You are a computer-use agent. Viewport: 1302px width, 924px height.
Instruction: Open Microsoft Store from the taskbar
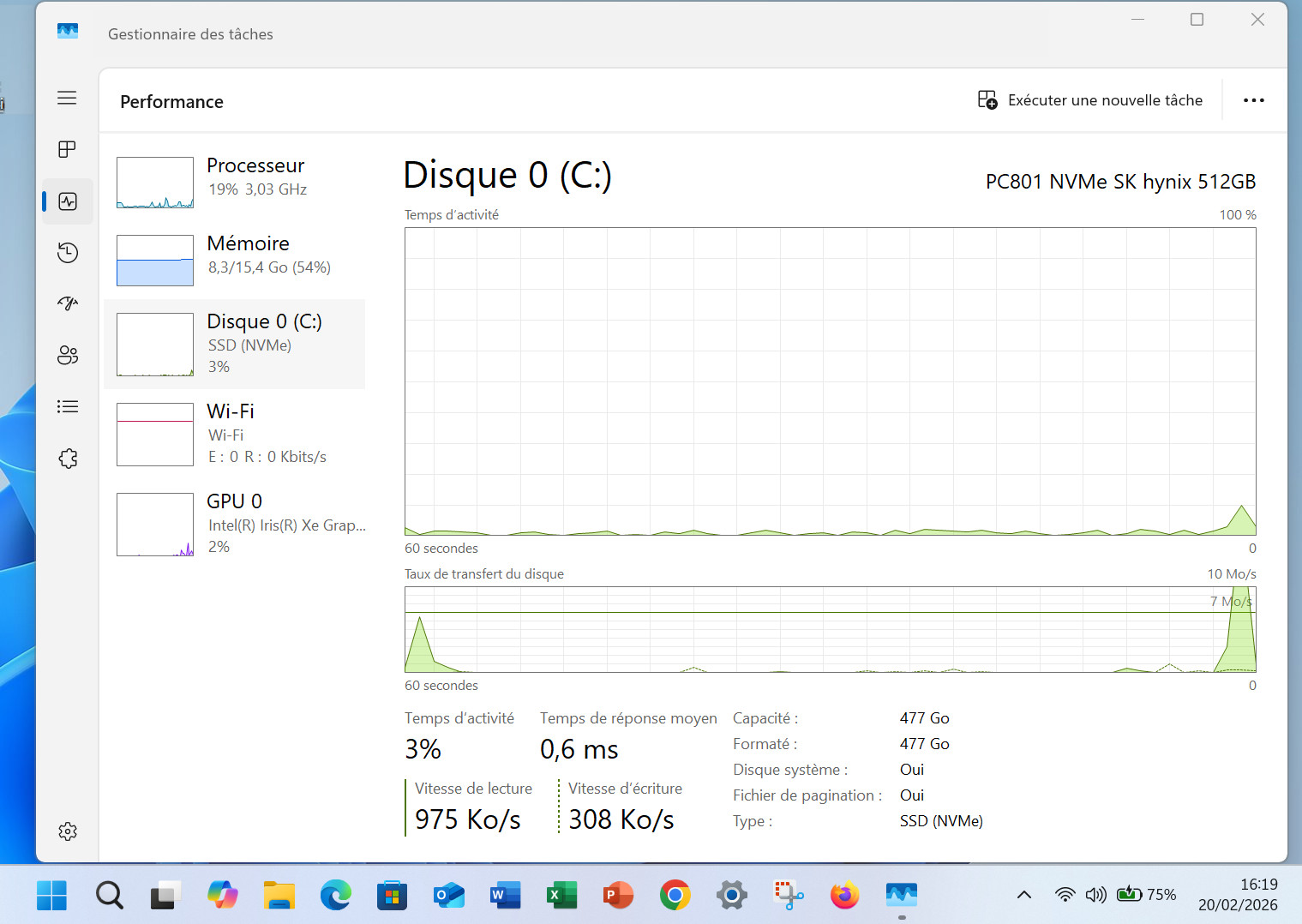click(x=392, y=896)
